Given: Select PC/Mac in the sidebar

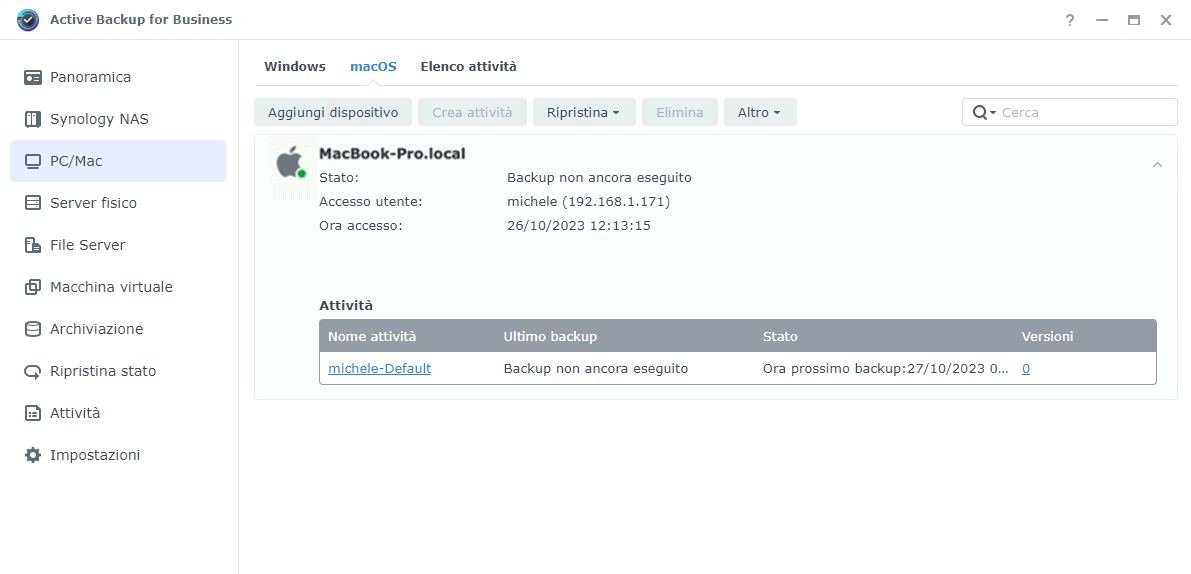Looking at the screenshot, I should (x=118, y=161).
